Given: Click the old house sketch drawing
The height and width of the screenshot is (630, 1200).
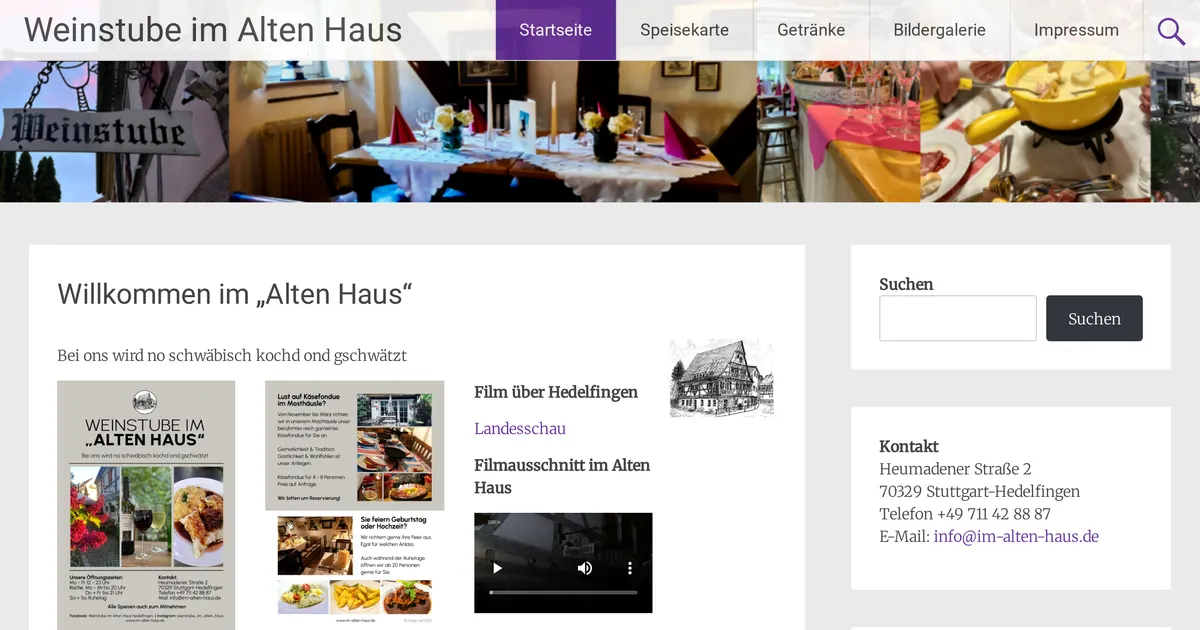Looking at the screenshot, I should (721, 377).
